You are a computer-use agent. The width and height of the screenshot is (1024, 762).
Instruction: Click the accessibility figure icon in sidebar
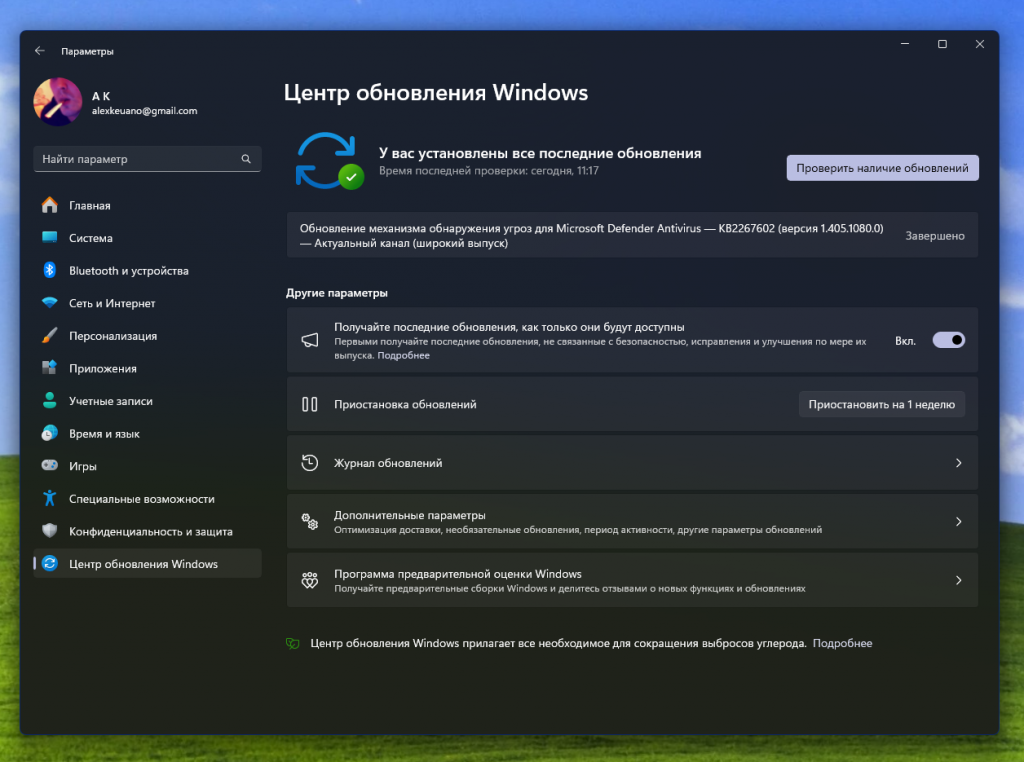50,498
